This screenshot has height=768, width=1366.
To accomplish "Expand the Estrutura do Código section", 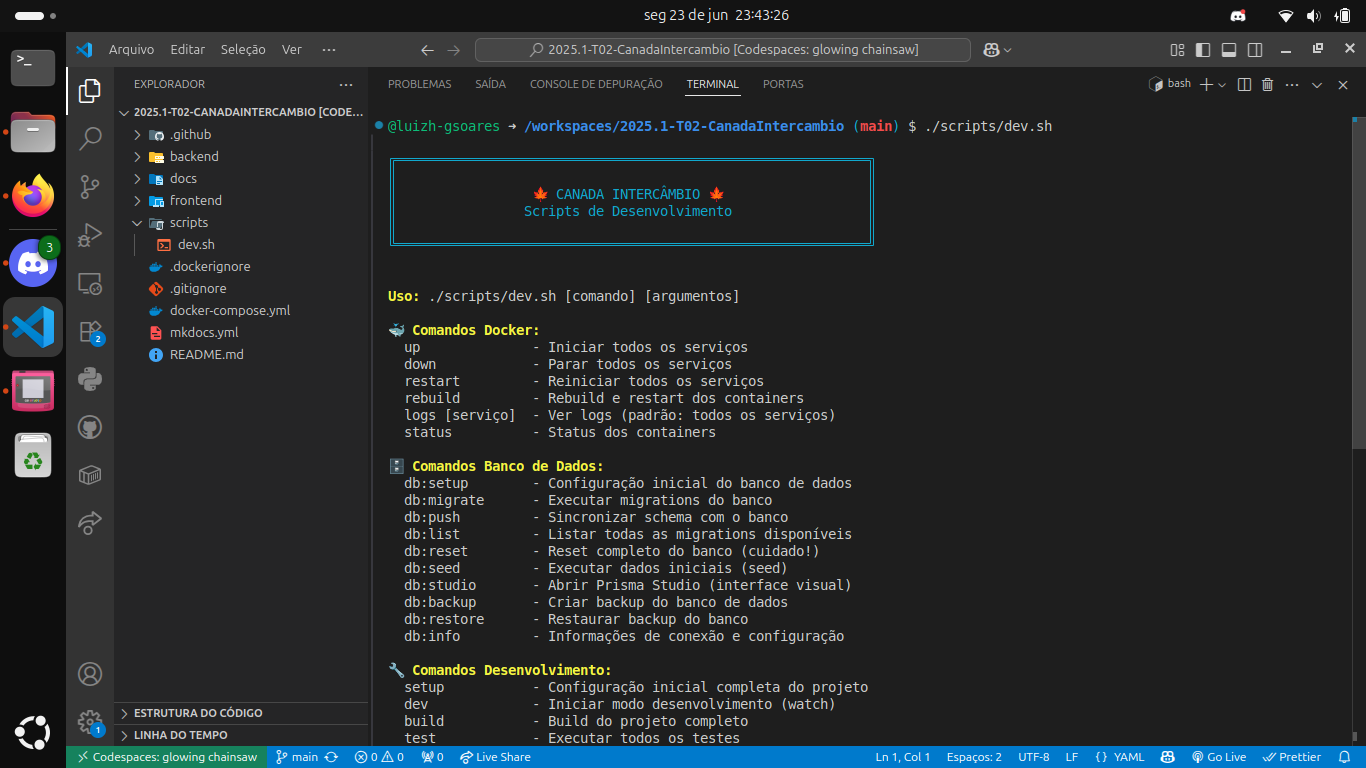I will point(242,713).
